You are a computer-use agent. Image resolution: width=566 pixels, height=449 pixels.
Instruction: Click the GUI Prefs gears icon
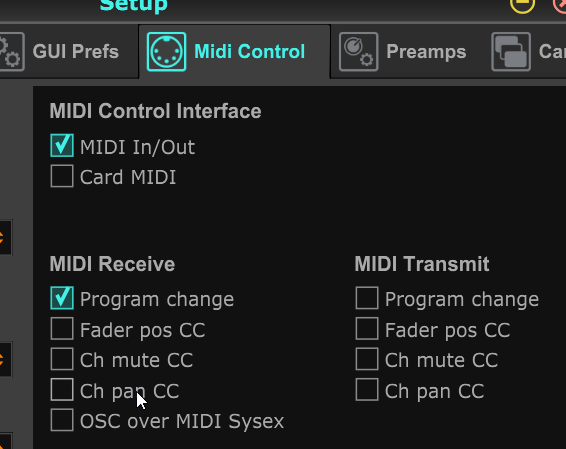[11, 52]
